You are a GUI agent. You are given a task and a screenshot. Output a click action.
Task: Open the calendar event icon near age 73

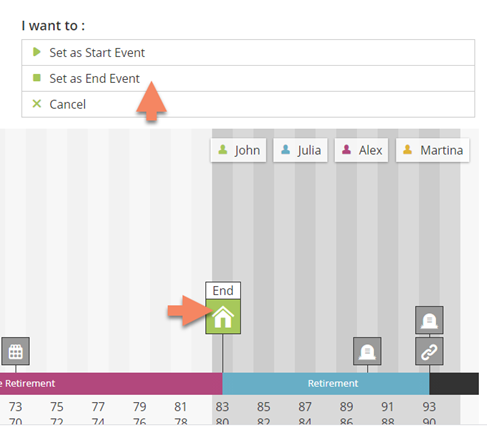(x=15, y=351)
